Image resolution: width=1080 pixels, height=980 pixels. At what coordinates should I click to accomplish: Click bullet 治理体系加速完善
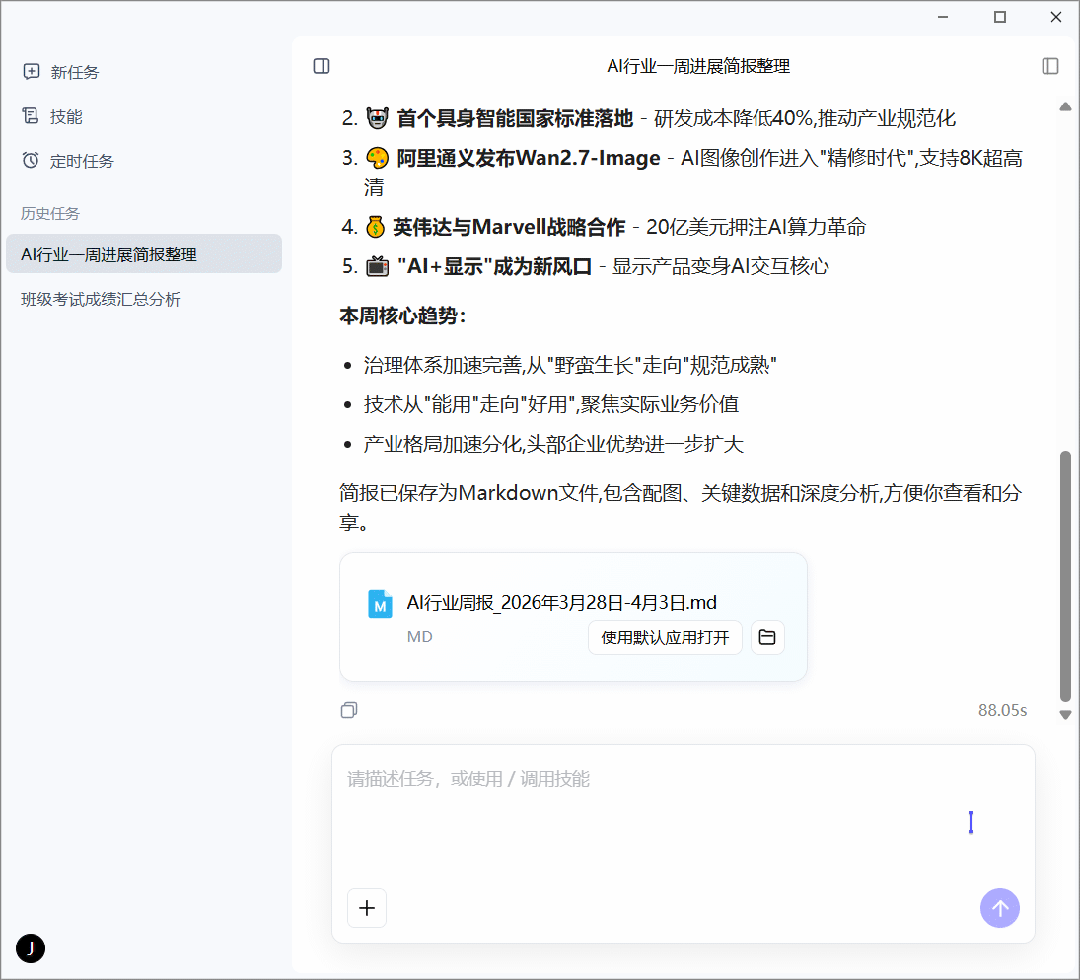[570, 365]
